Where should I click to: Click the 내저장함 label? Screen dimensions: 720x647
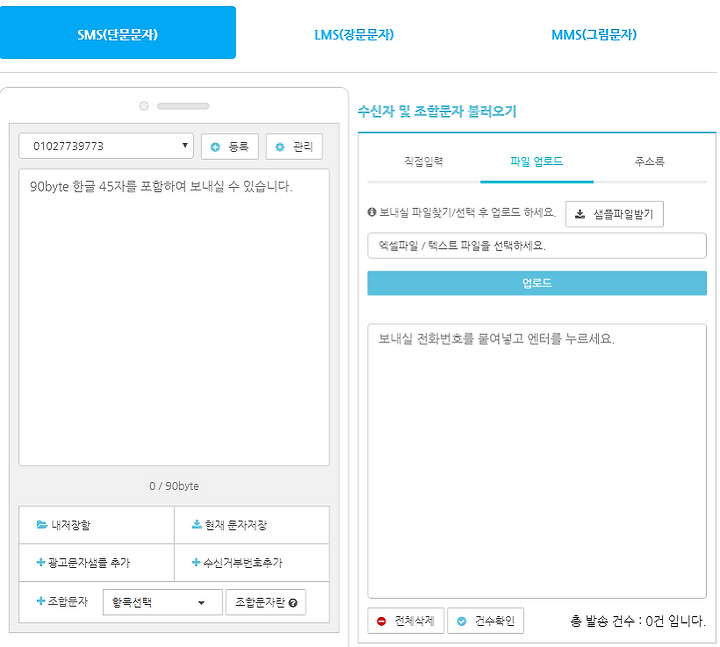tap(71, 525)
